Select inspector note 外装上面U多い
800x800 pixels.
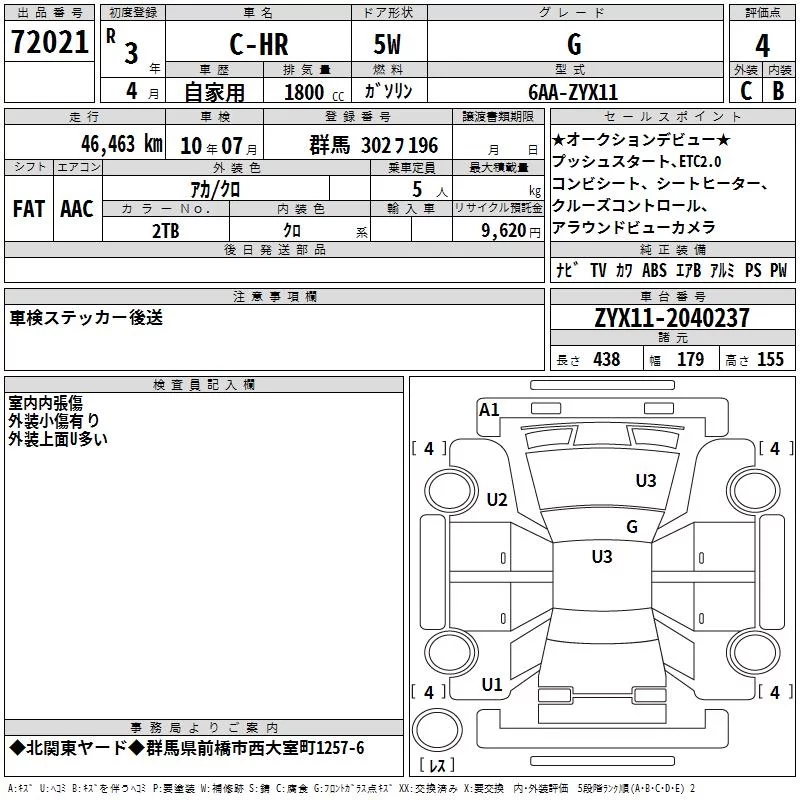coord(58,439)
